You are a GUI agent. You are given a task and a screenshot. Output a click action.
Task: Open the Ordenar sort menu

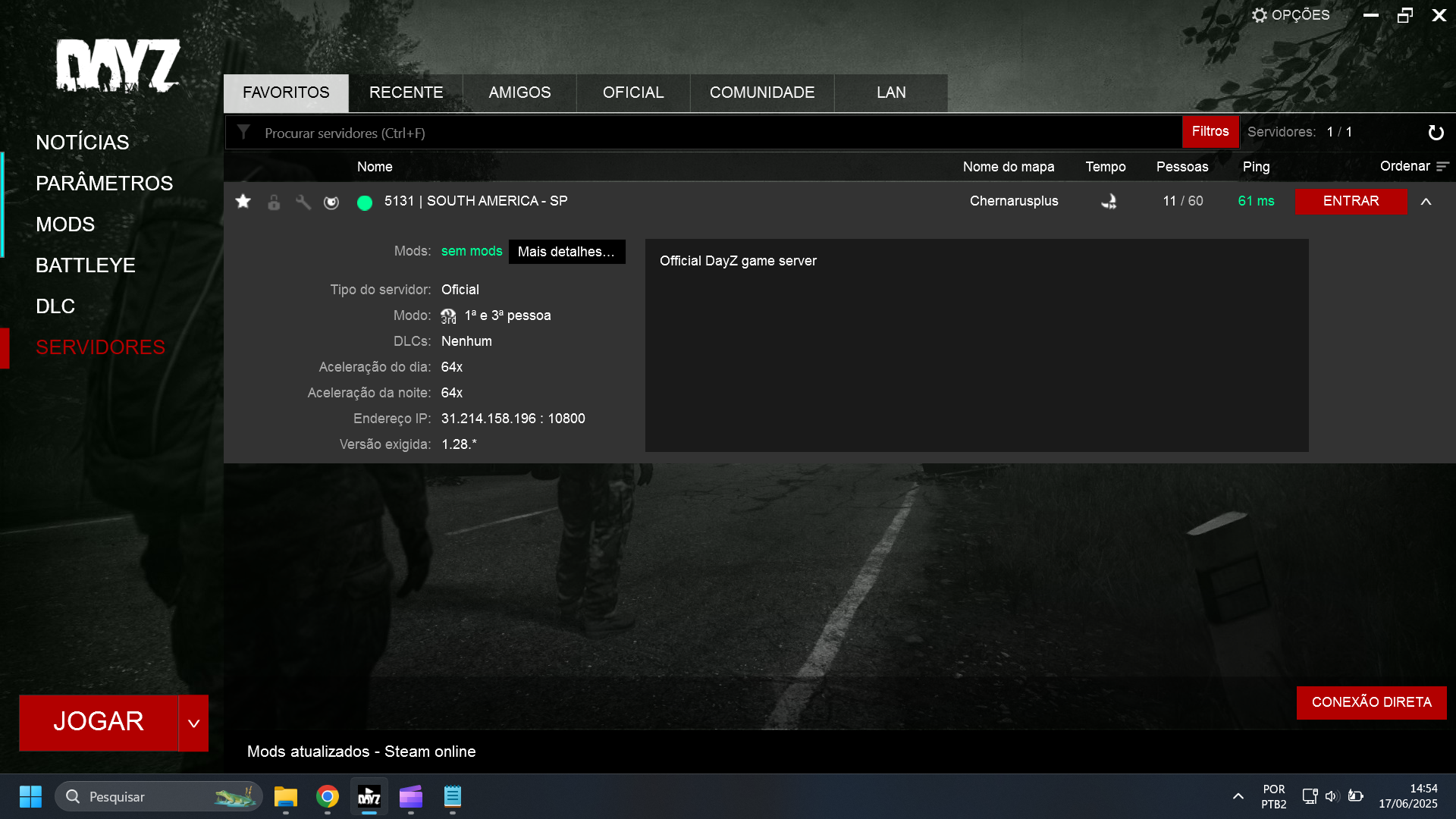[1414, 166]
